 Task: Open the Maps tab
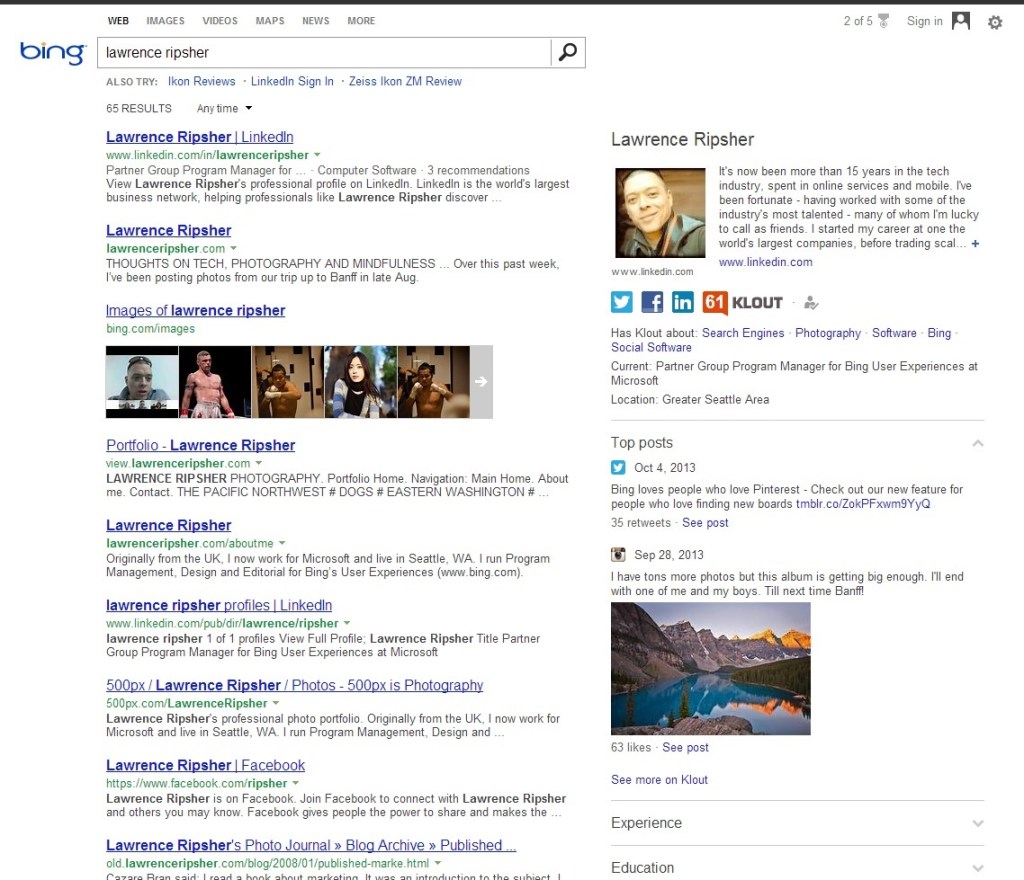point(269,21)
